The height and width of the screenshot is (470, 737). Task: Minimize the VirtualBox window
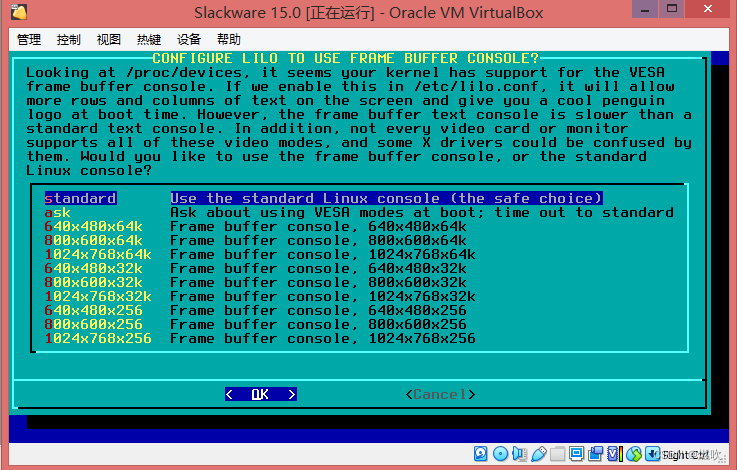645,9
